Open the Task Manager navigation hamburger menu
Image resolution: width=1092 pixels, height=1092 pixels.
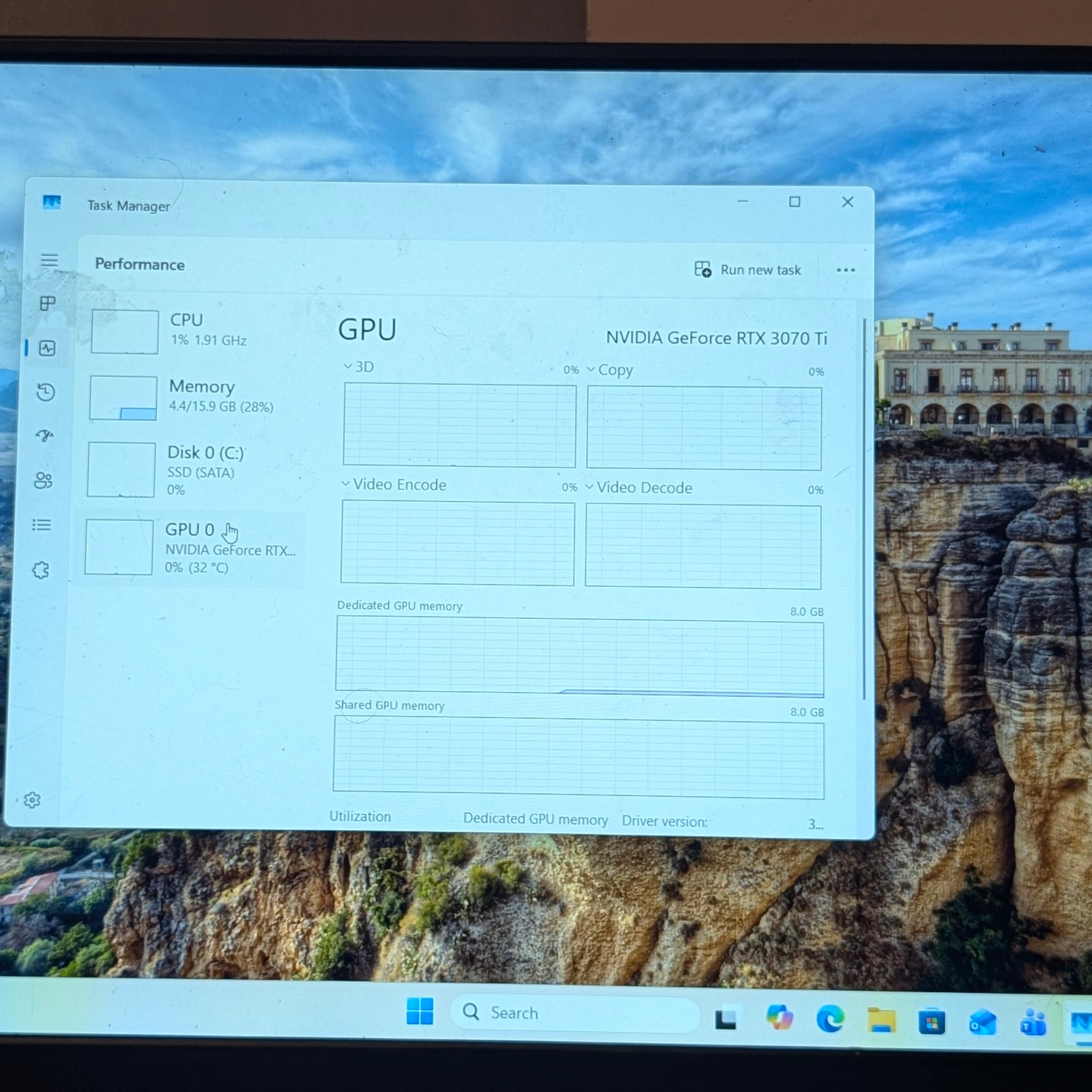click(50, 260)
